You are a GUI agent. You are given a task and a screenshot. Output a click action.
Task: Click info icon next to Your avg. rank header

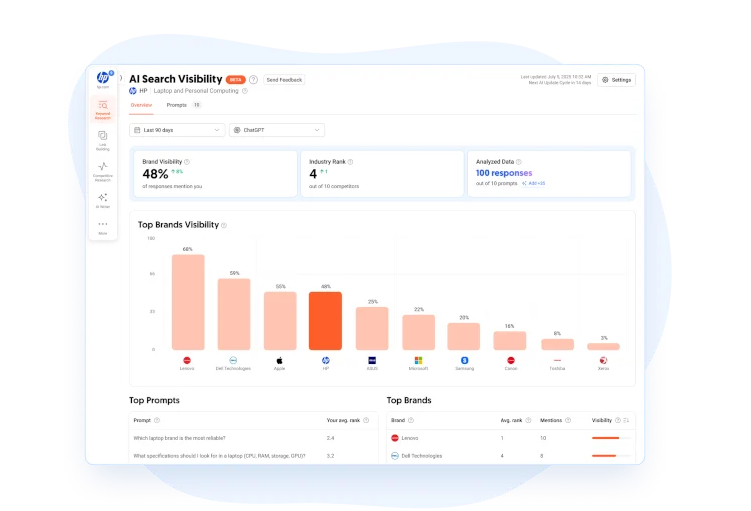tap(366, 420)
